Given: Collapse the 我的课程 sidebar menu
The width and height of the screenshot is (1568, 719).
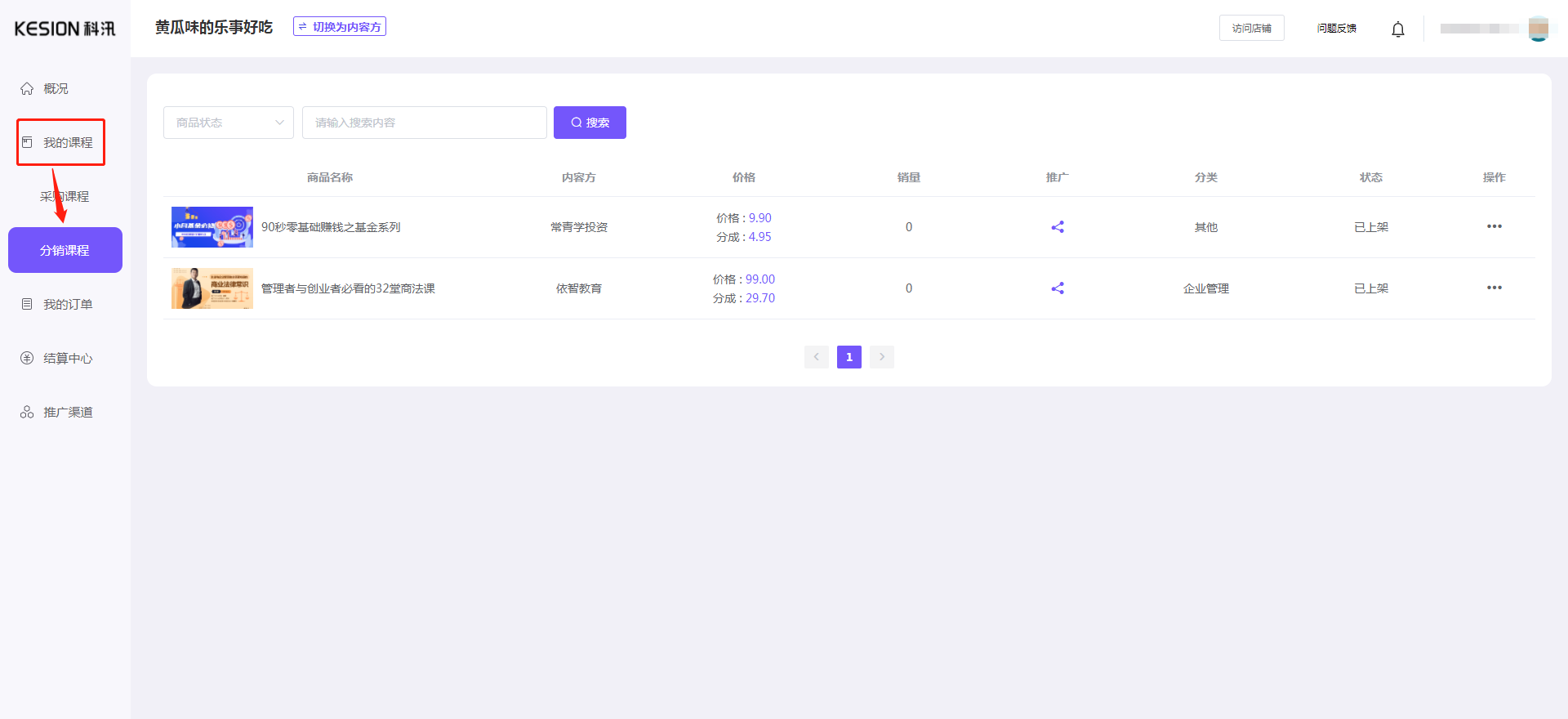Looking at the screenshot, I should tap(67, 142).
